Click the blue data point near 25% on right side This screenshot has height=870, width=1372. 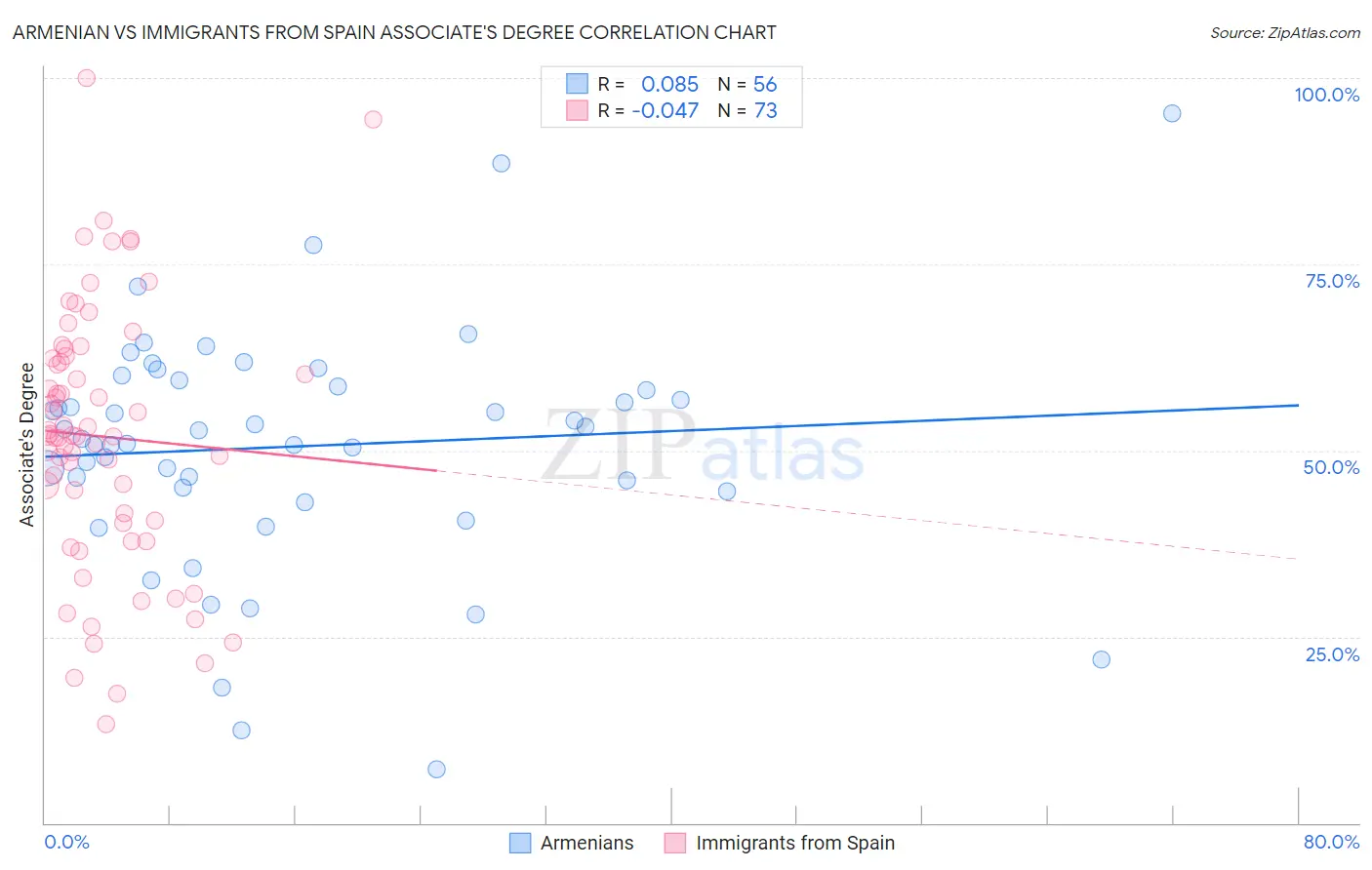coord(1101,659)
